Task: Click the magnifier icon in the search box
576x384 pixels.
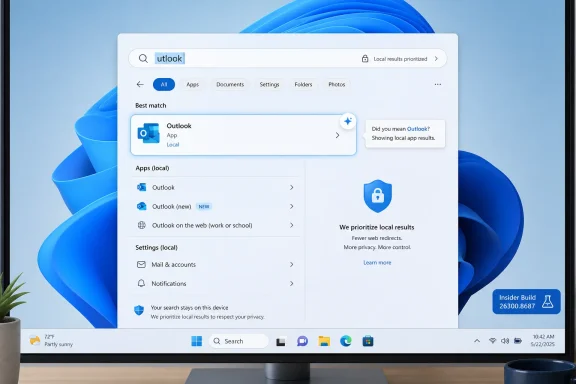Action: coord(143,58)
